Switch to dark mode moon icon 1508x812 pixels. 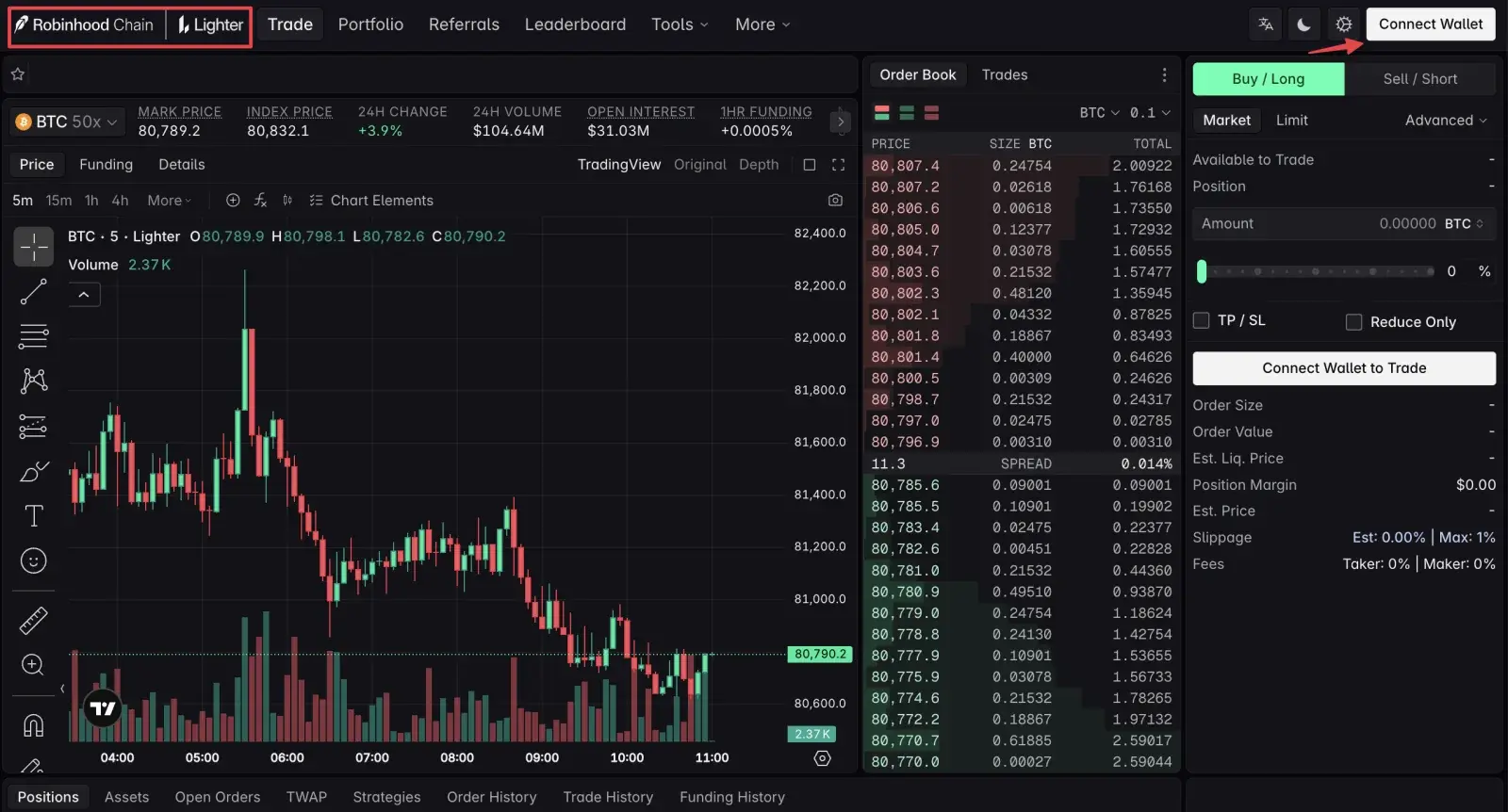coord(1304,24)
